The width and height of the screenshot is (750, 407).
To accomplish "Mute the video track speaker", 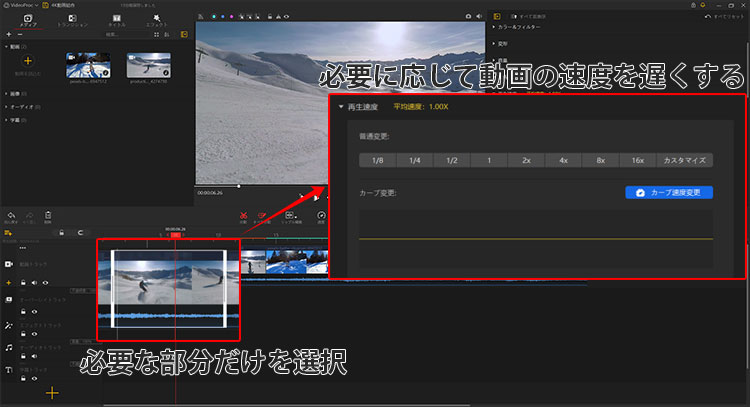I will click(34, 283).
